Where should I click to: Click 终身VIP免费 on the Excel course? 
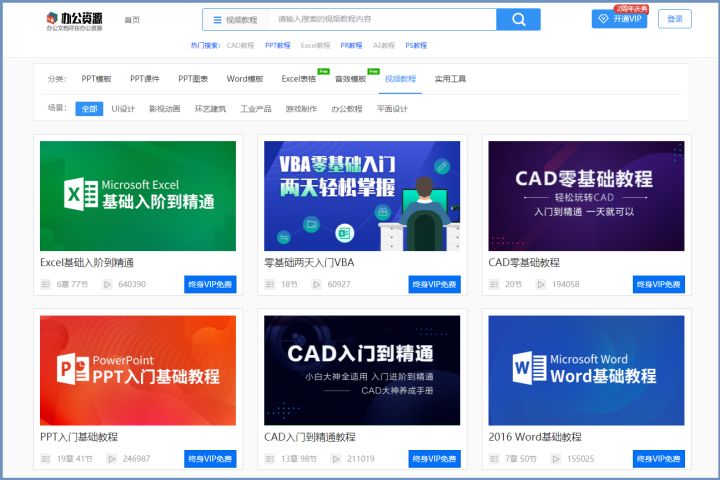210,284
